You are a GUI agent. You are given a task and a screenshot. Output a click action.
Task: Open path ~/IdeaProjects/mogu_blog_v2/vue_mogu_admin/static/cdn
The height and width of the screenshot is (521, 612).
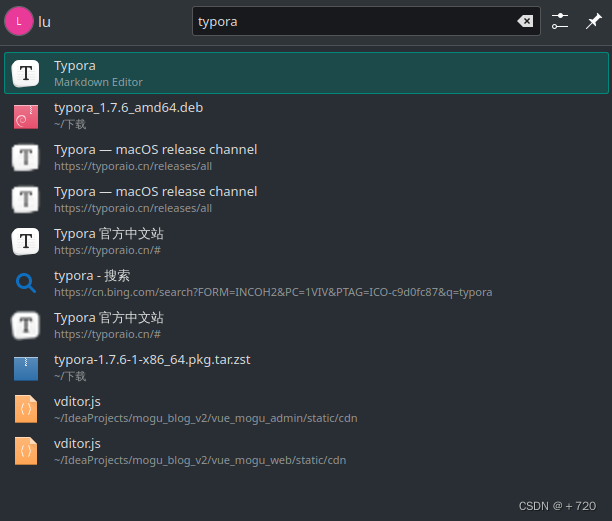click(206, 418)
